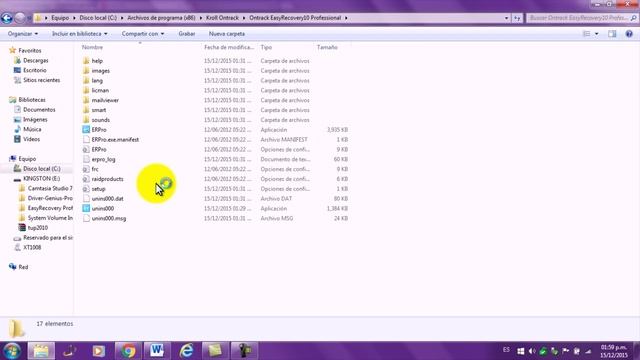Select unins000.dat file
The height and width of the screenshot is (360, 640).
coord(107,198)
